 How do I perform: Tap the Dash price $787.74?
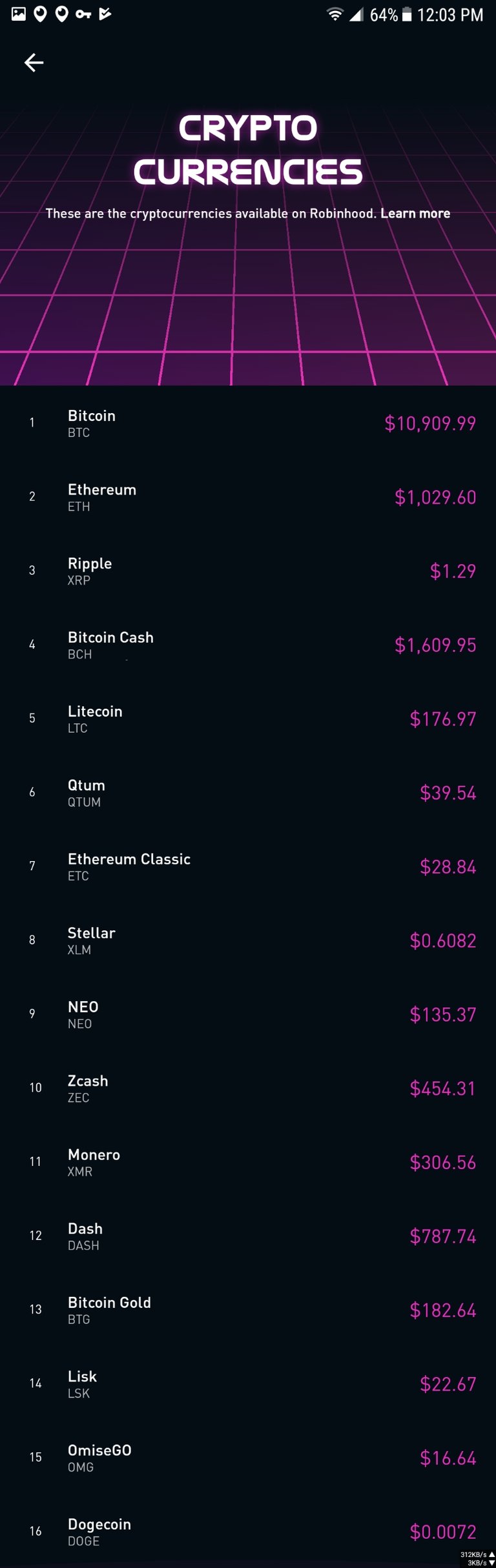pyautogui.click(x=443, y=1236)
